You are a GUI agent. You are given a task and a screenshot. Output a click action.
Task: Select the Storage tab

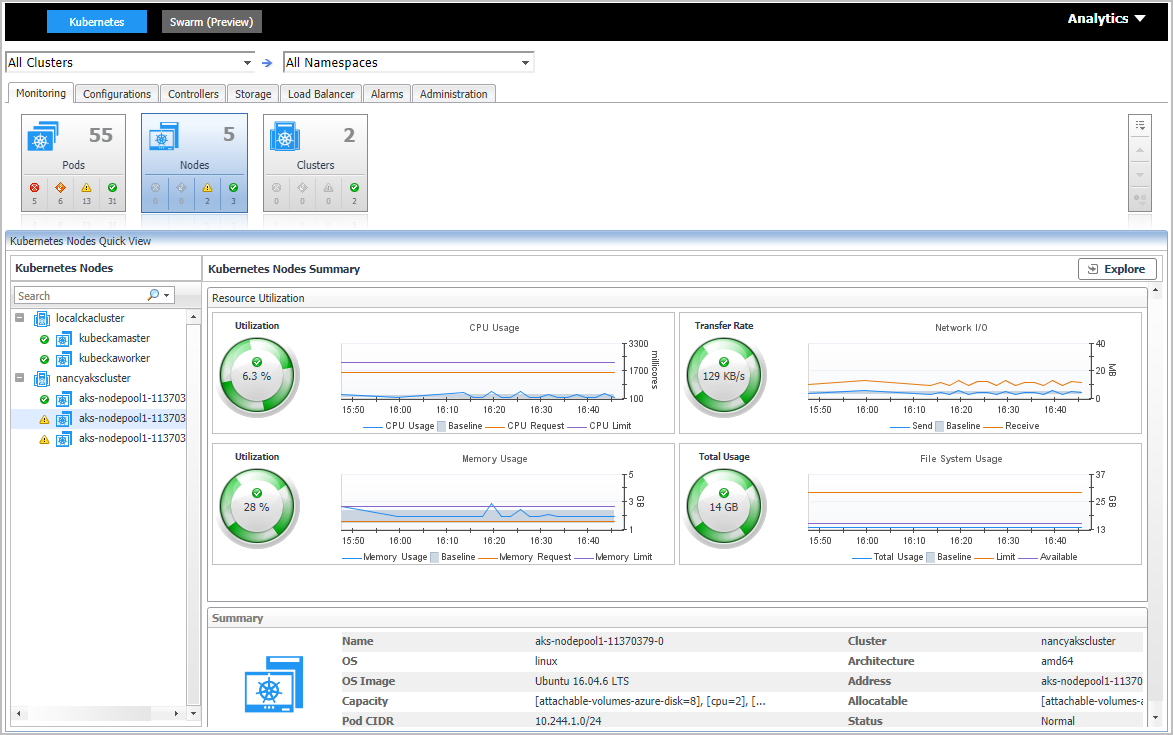253,93
